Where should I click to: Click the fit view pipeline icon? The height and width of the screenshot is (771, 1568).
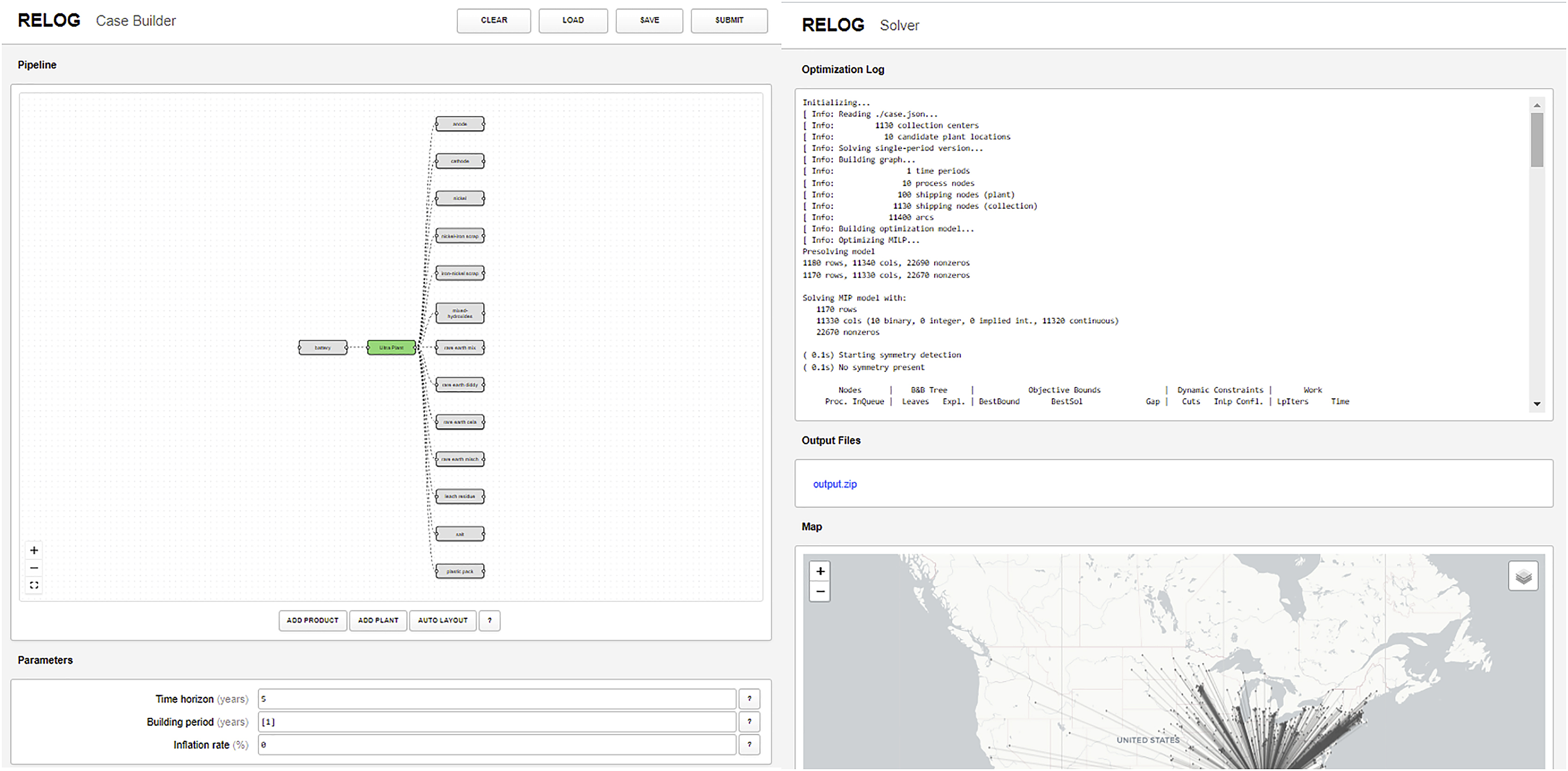(34, 585)
